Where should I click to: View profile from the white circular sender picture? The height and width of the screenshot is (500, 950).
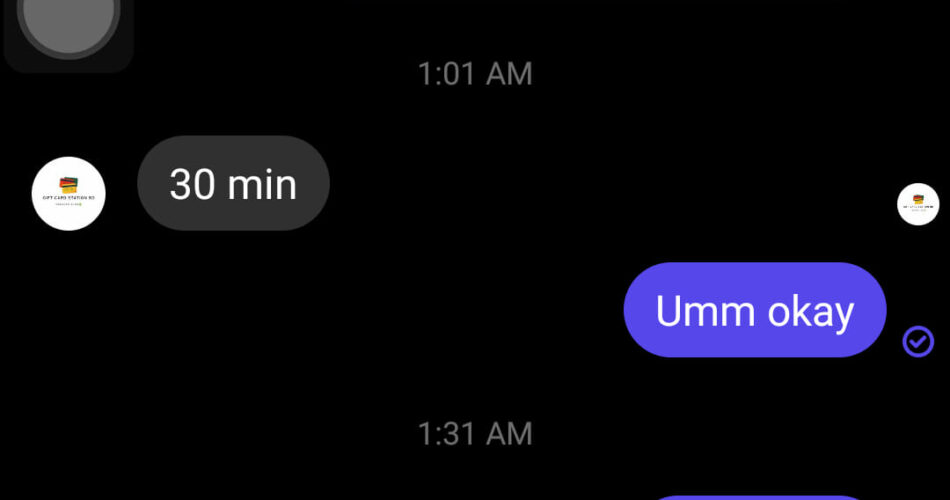68,193
